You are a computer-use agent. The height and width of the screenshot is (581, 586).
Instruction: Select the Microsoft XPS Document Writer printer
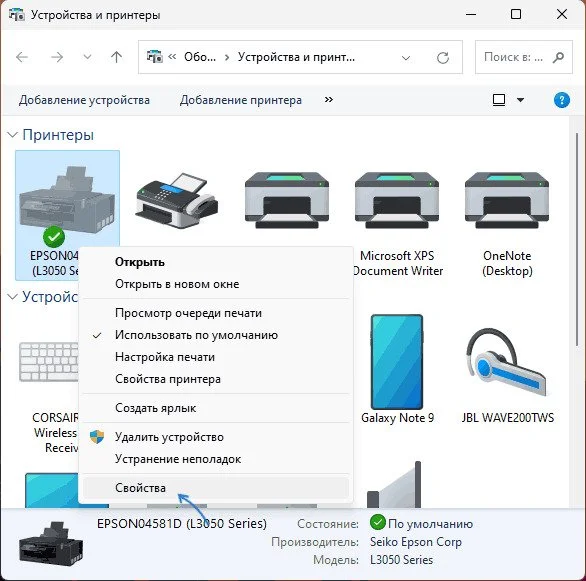pos(397,200)
